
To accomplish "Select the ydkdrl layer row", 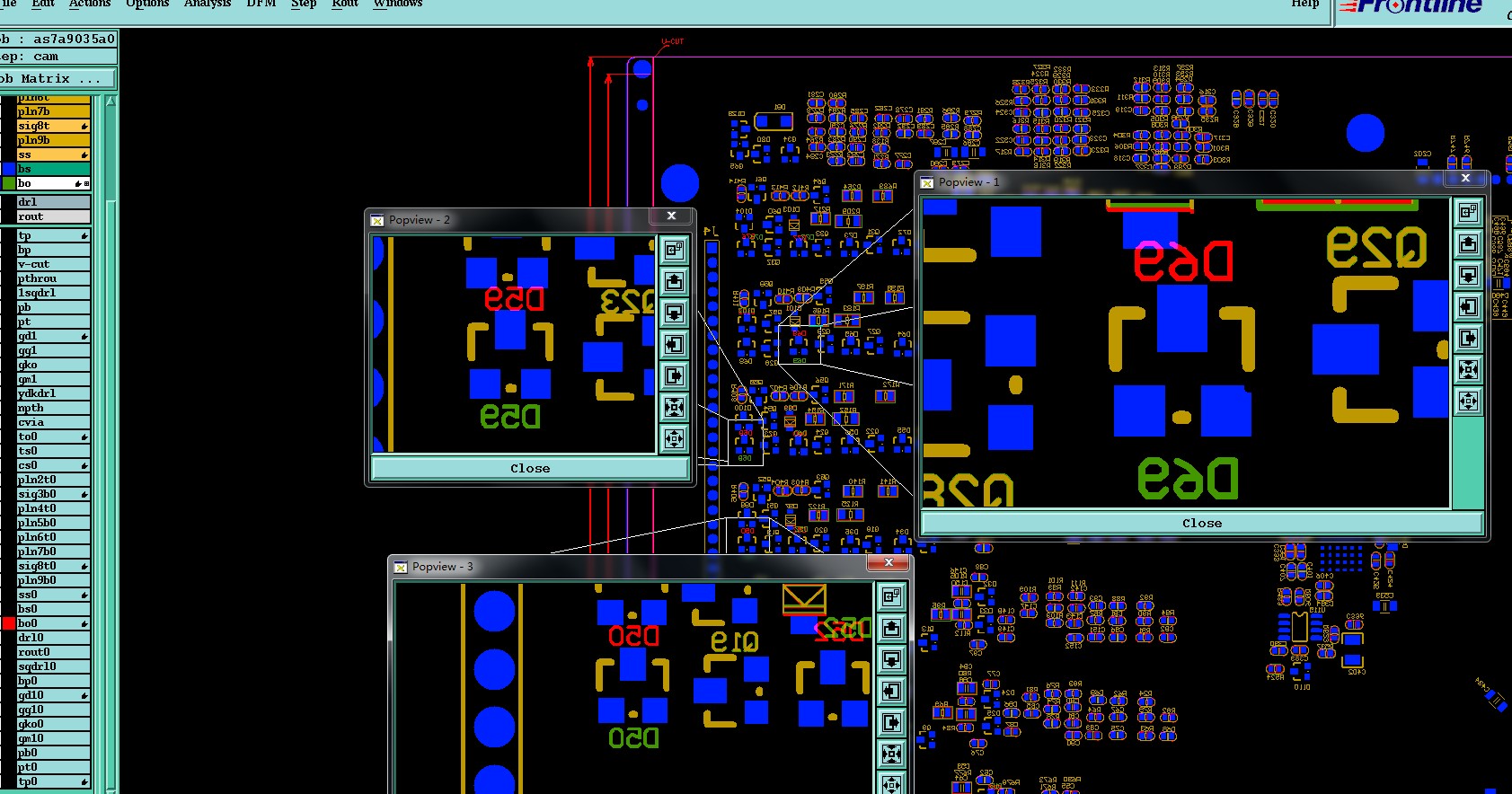I will tap(54, 393).
